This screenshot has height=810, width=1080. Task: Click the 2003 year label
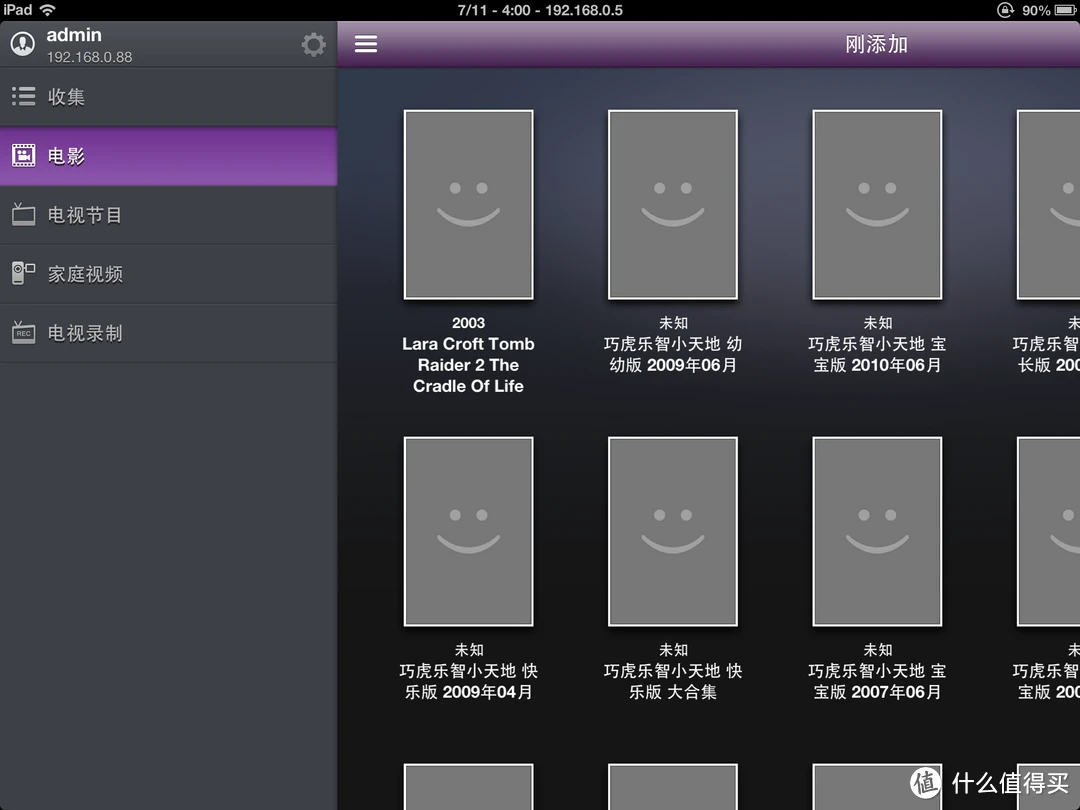click(468, 322)
